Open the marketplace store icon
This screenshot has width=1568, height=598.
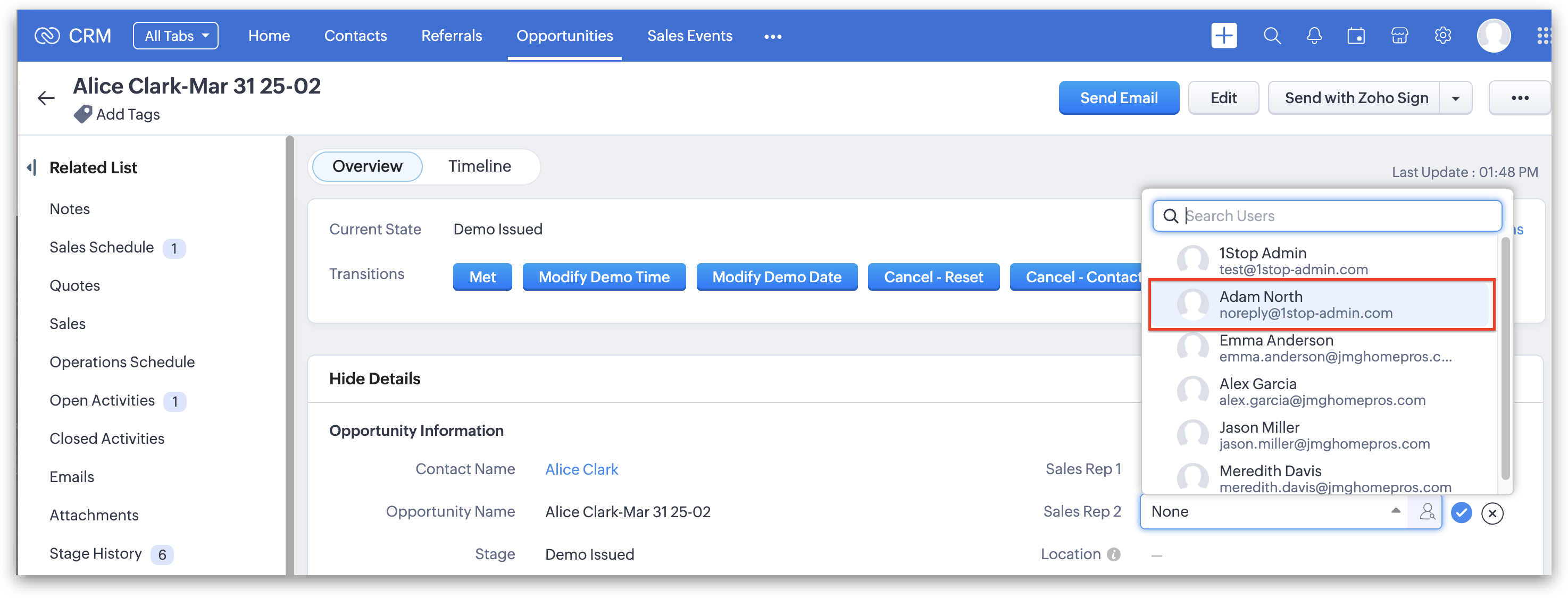(1399, 36)
